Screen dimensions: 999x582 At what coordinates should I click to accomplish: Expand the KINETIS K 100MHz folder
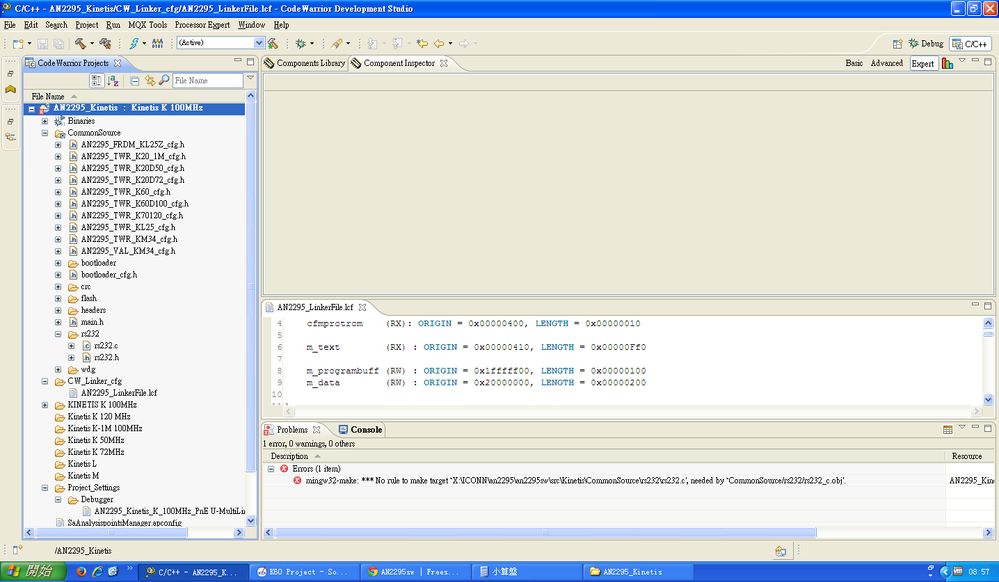(45, 405)
